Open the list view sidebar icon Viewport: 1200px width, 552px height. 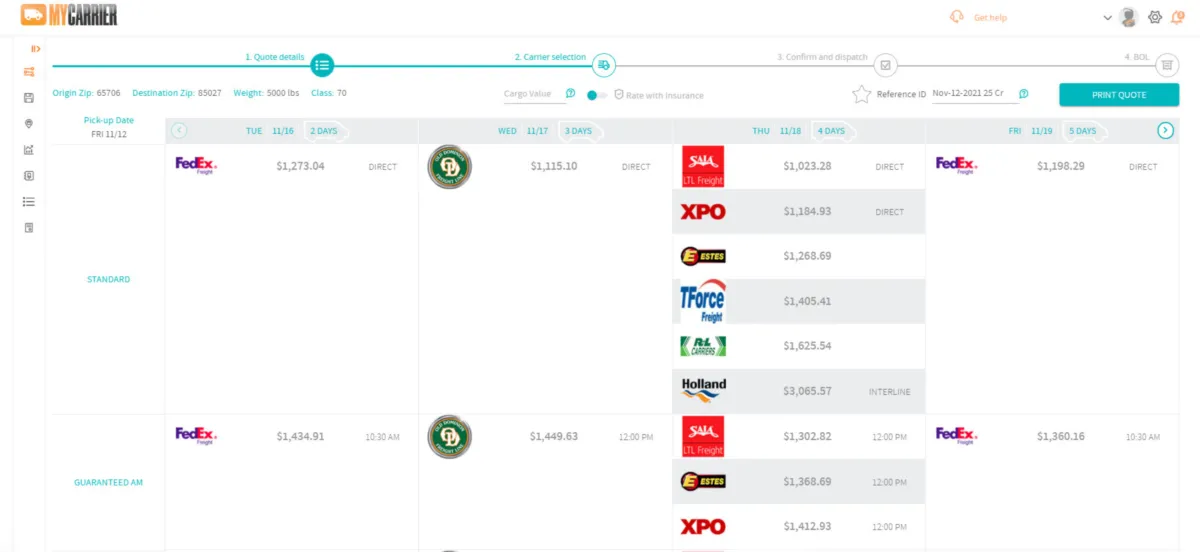click(29, 202)
